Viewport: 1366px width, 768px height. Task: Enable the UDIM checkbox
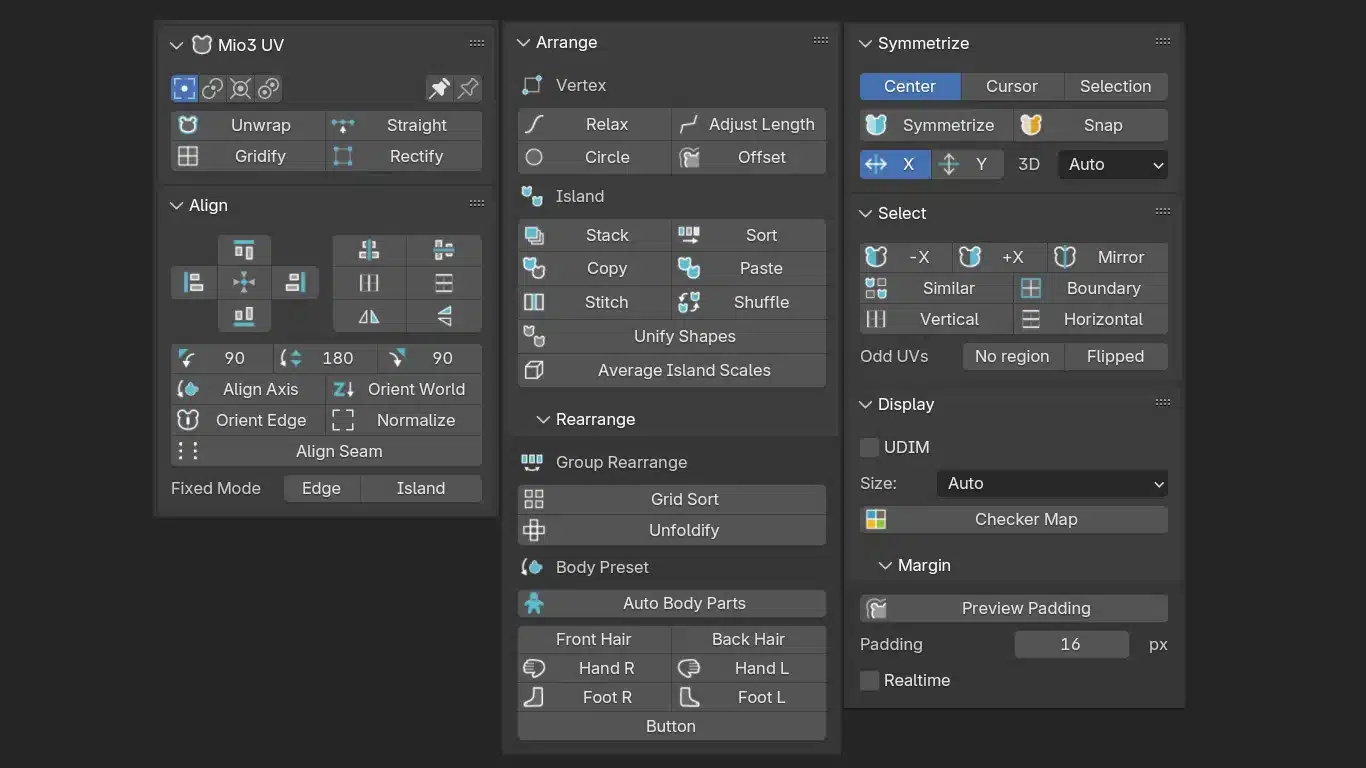(x=870, y=447)
